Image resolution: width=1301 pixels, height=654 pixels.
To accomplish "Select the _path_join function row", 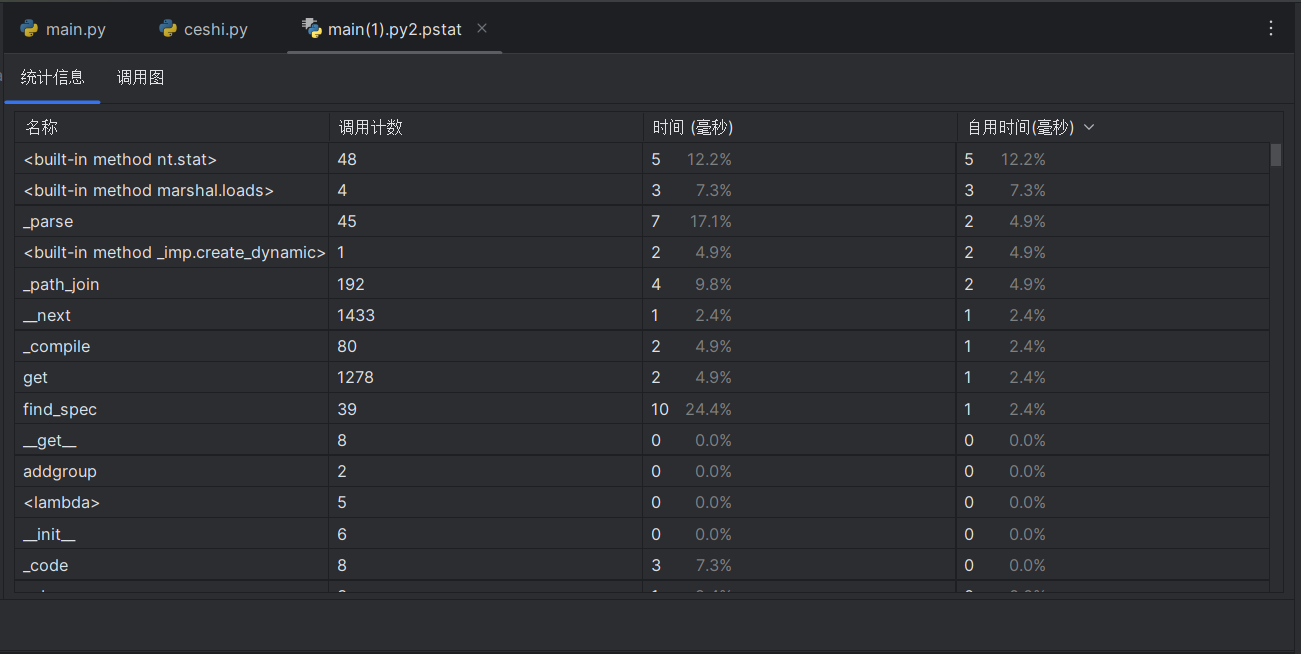I will [x=61, y=284].
